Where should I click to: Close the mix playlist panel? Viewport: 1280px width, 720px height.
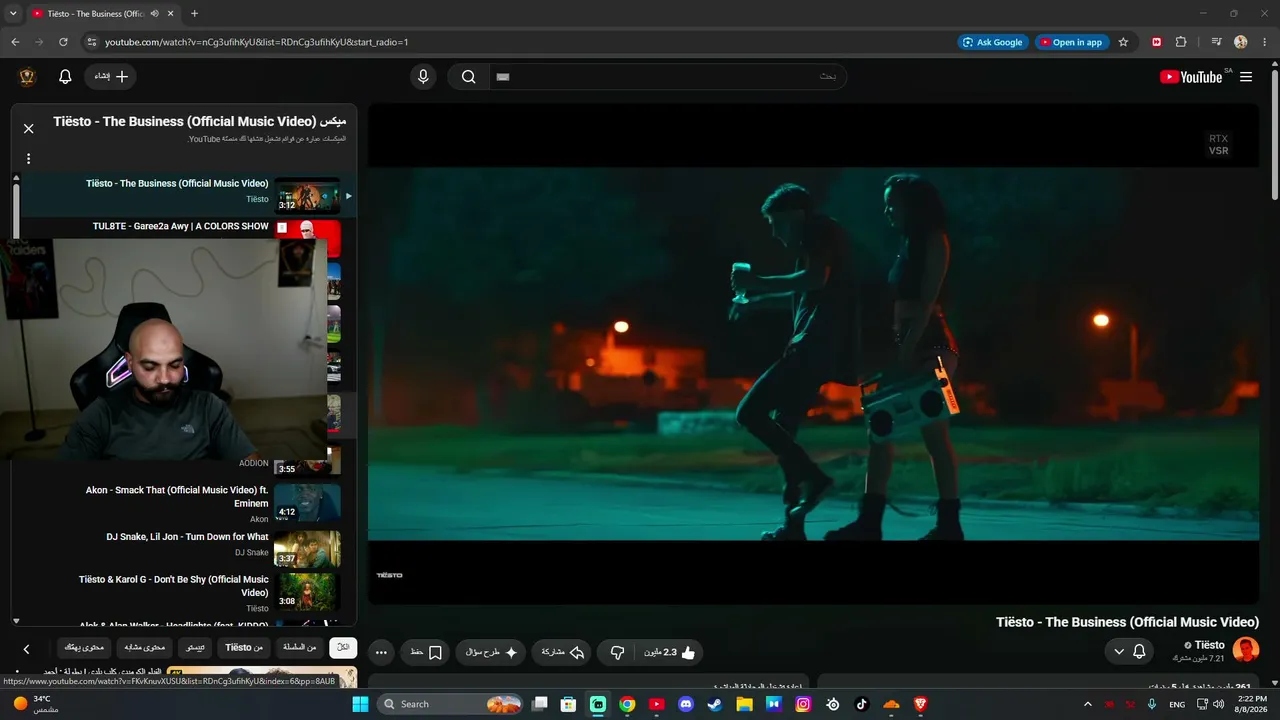pyautogui.click(x=29, y=128)
